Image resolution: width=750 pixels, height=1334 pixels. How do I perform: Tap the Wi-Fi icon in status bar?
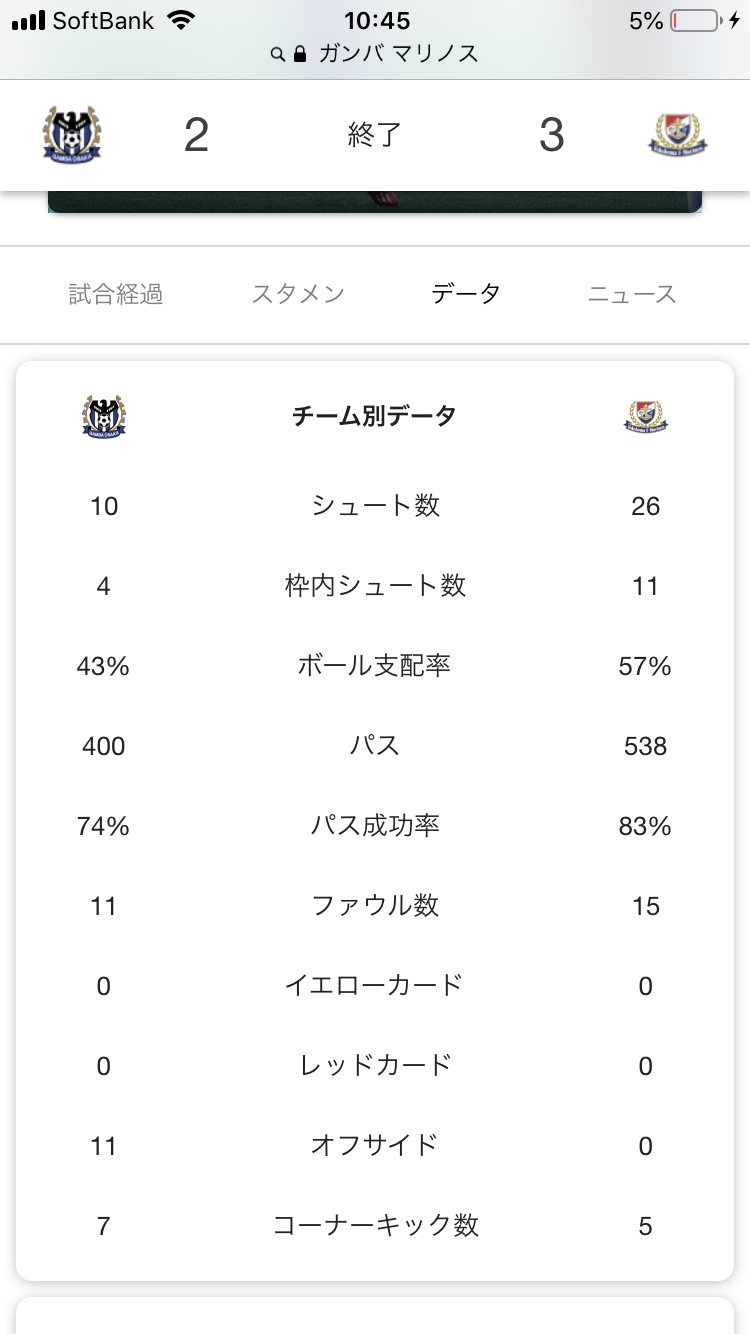point(181,21)
